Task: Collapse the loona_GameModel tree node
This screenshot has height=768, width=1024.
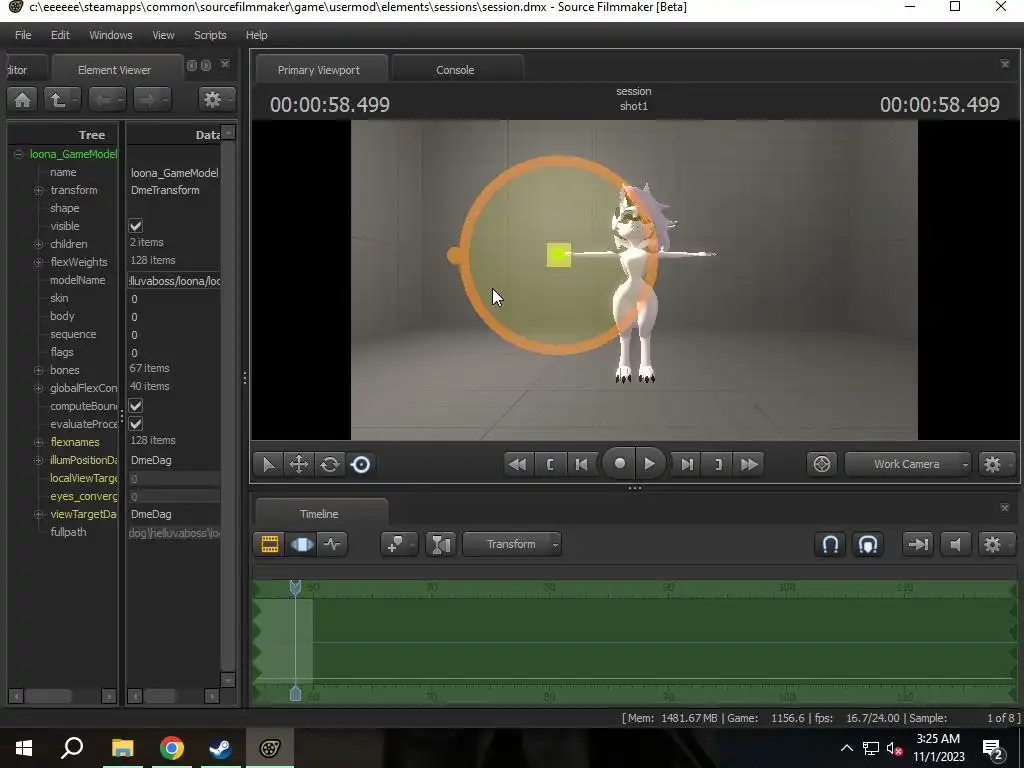Action: 18,154
